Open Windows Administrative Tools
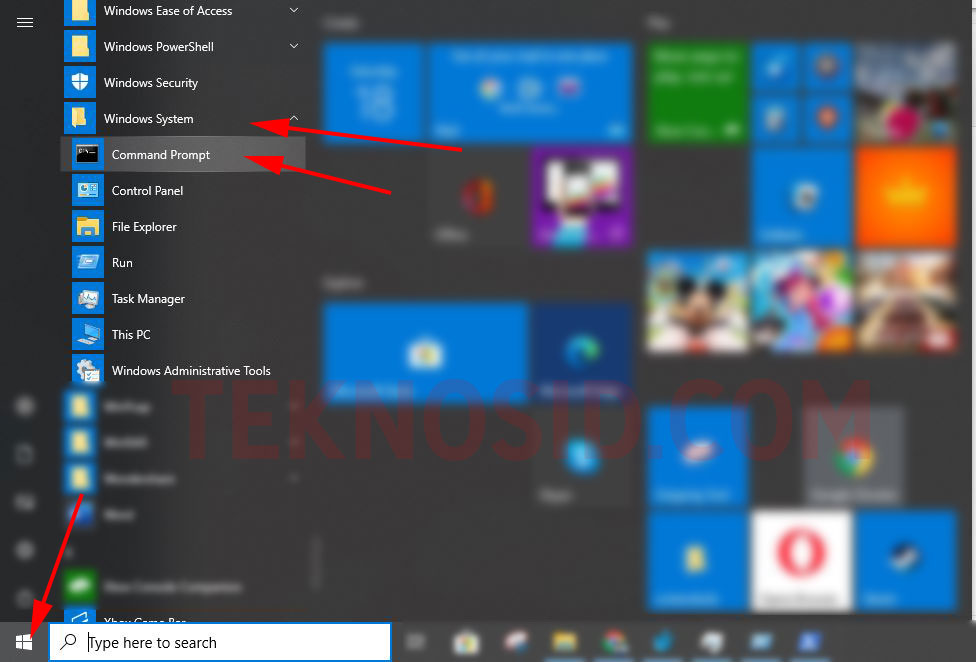 coord(184,371)
